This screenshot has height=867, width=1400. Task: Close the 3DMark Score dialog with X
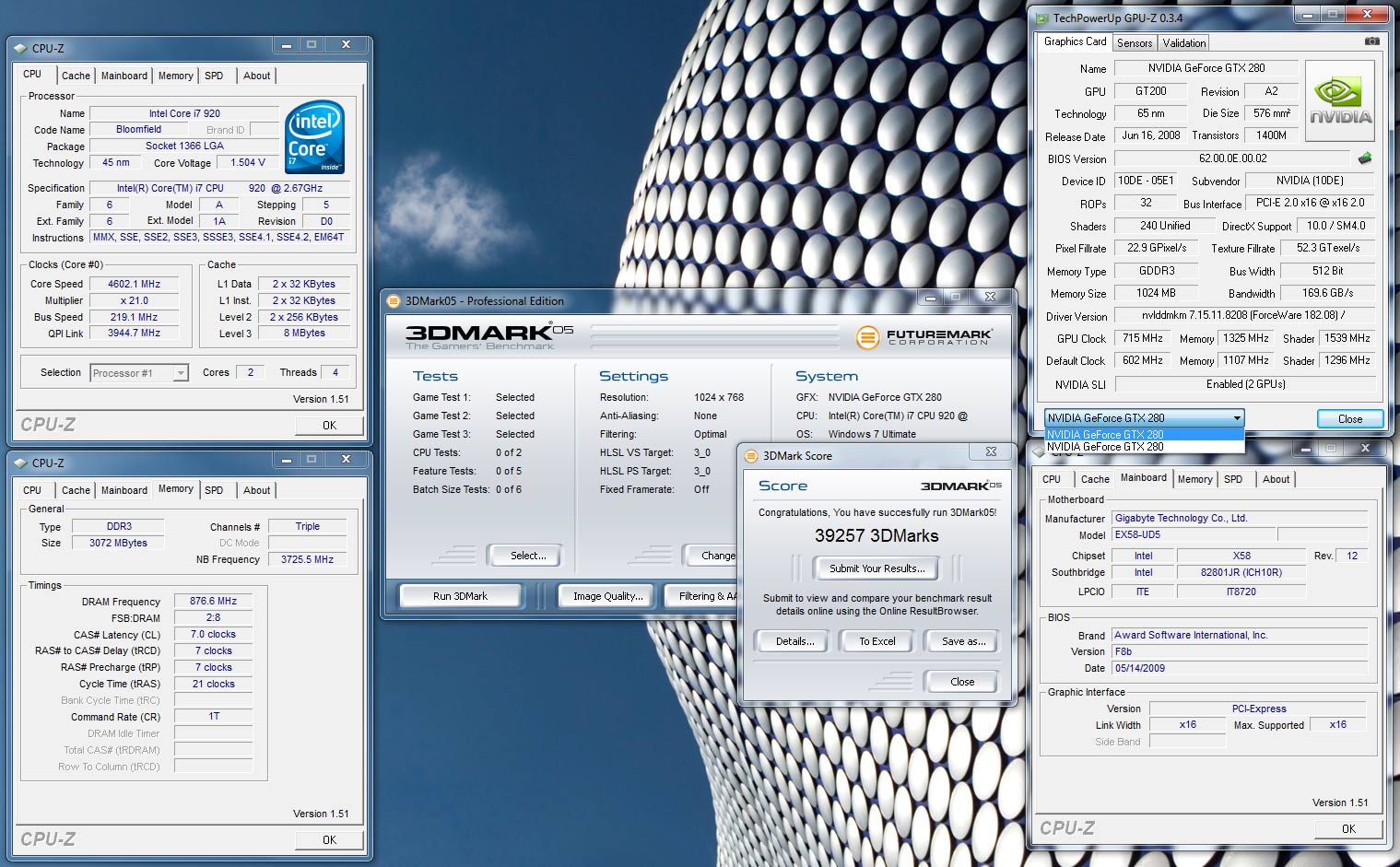pyautogui.click(x=991, y=451)
